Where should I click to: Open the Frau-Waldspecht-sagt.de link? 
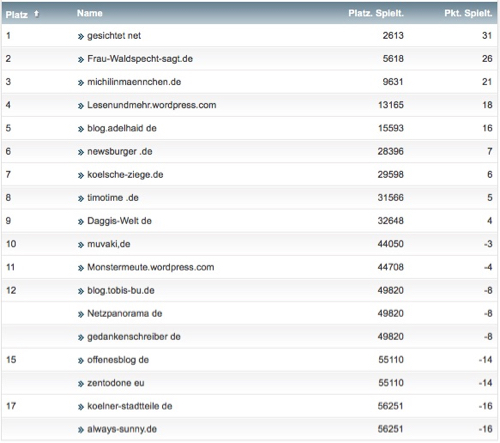(140, 59)
